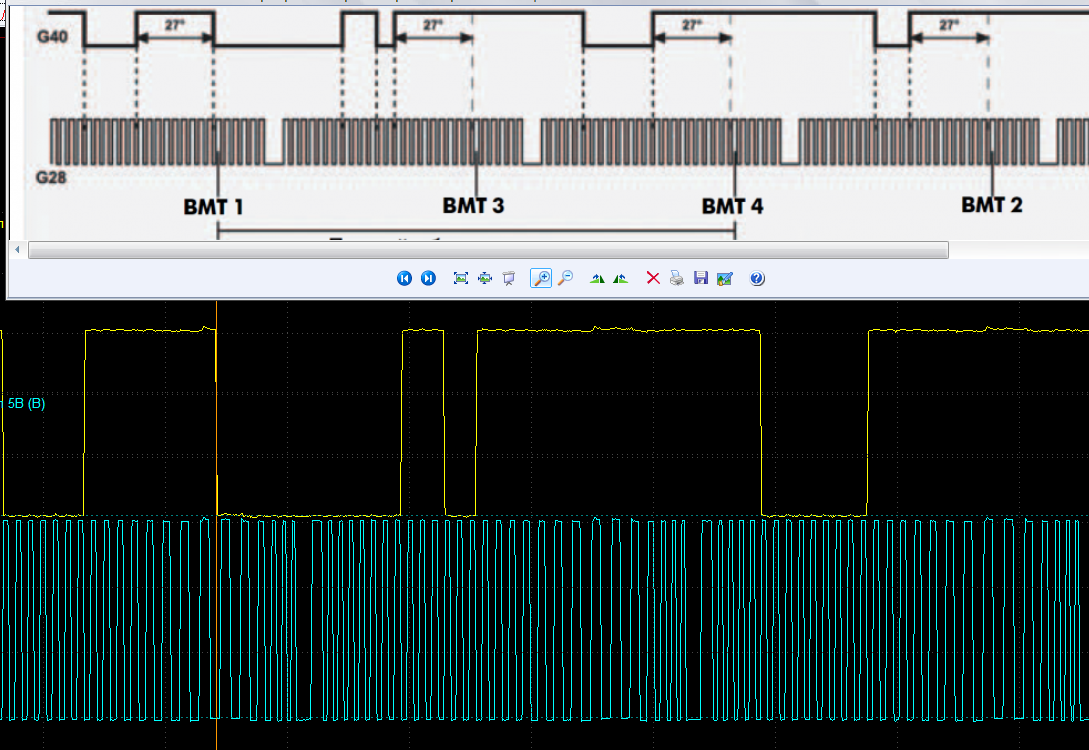Select the zoom out magnifier
The image size is (1089, 750).
(566, 278)
